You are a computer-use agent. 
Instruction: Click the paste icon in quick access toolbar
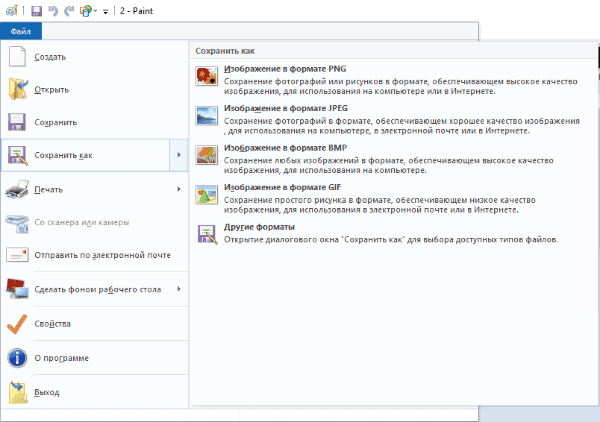pos(86,11)
